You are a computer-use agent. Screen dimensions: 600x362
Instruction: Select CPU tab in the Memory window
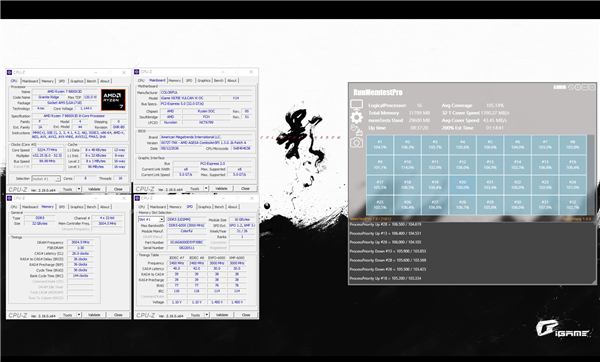[x=14, y=207]
